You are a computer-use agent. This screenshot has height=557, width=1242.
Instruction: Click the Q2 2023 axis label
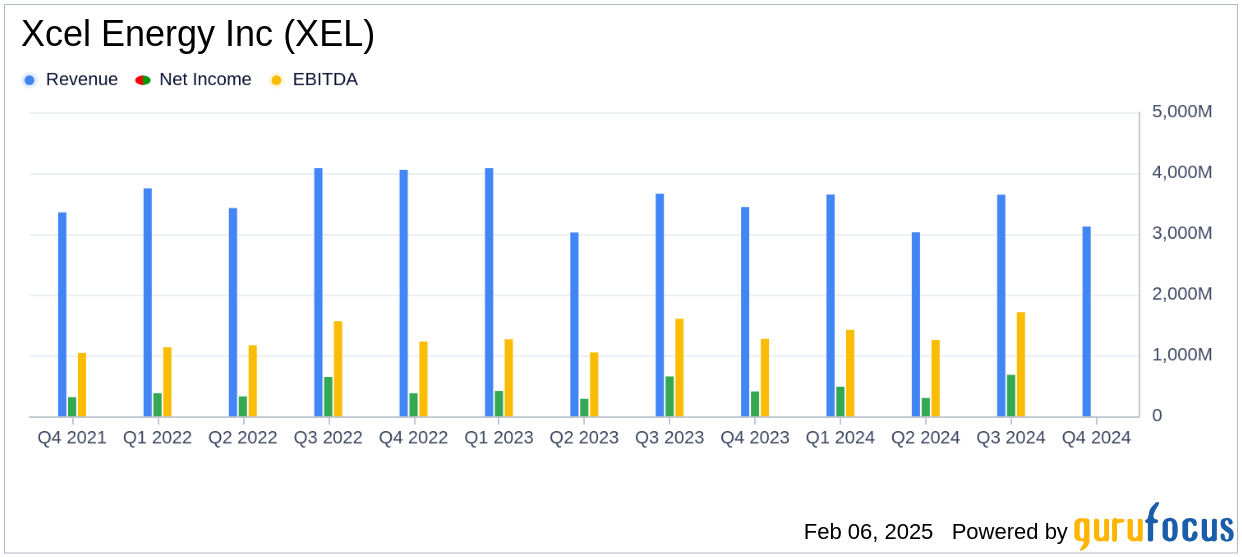584,438
